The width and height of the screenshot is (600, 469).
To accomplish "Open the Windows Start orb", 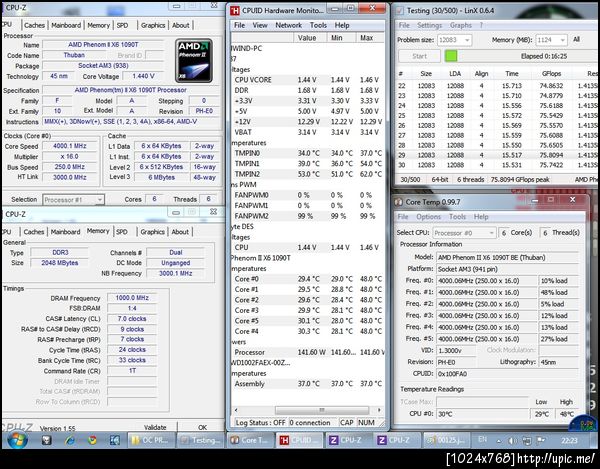I will tap(17, 440).
